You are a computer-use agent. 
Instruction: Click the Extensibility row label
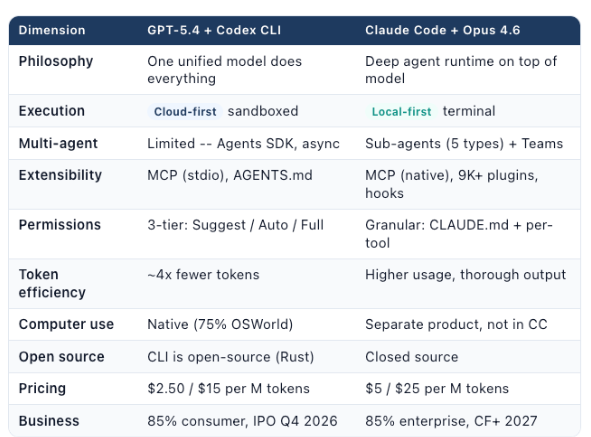60,175
